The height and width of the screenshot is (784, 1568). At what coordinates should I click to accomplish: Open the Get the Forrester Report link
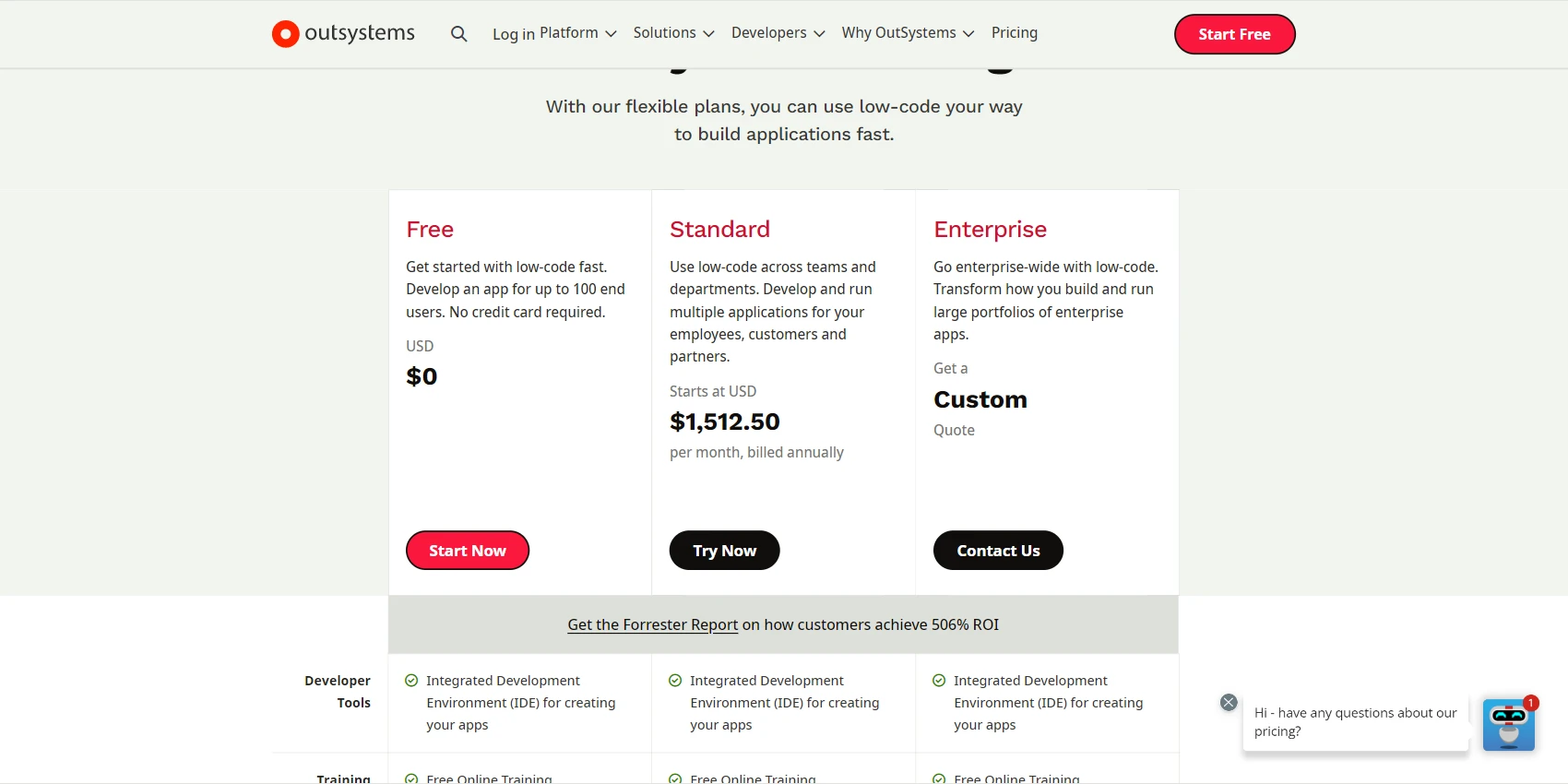point(653,624)
